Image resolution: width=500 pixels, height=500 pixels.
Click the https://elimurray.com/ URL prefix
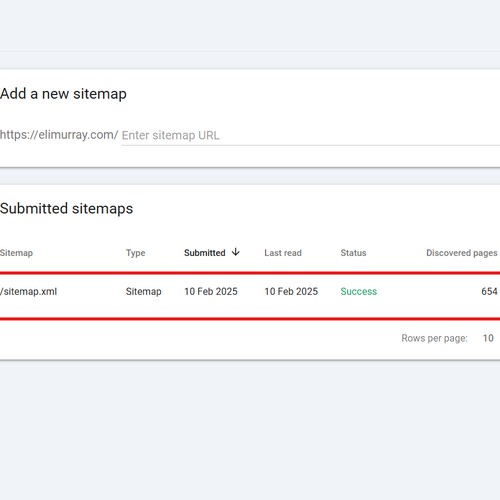pos(59,135)
